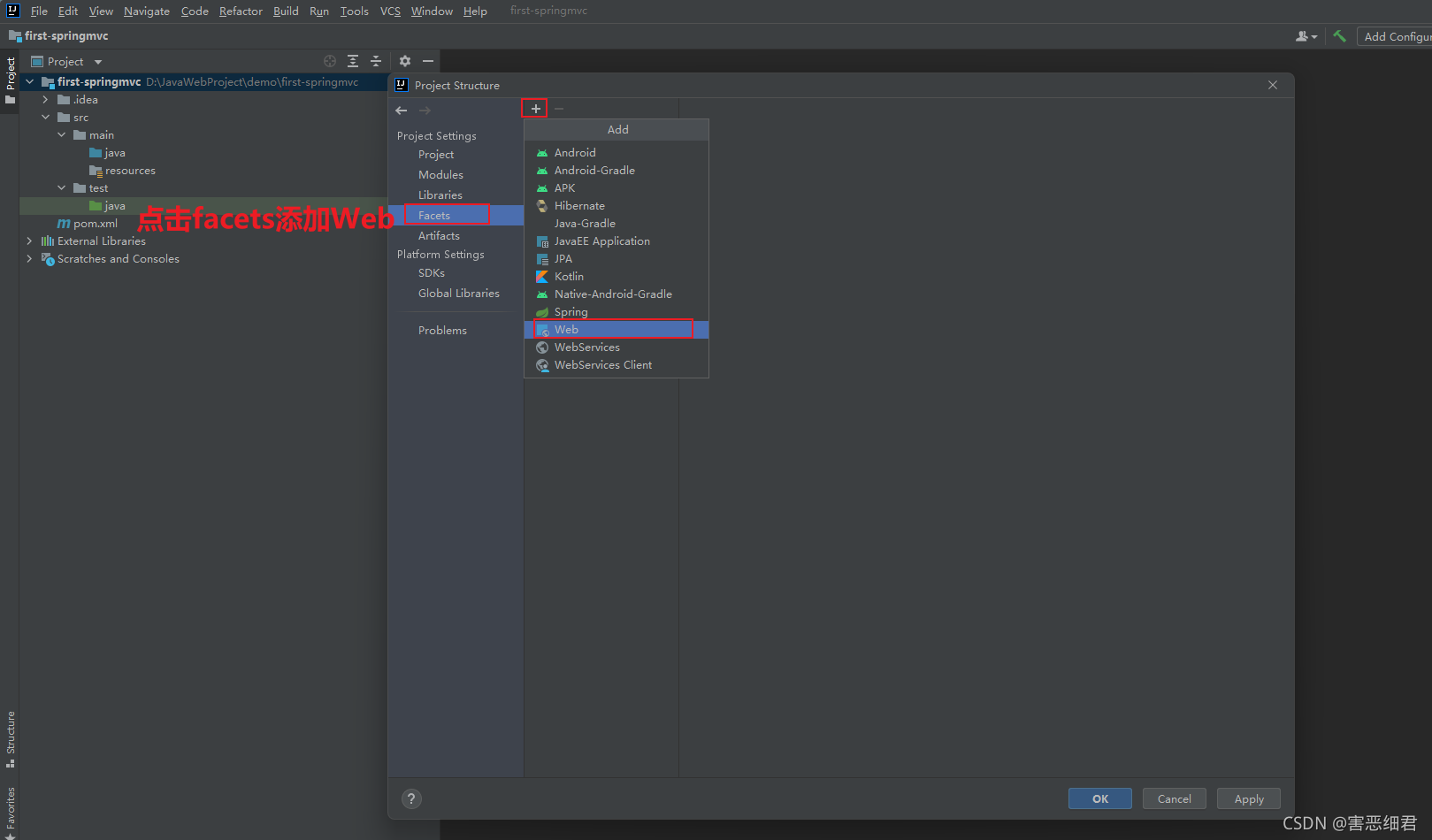This screenshot has height=840, width=1432.
Task: Collapse the main folder
Action: coord(62,135)
